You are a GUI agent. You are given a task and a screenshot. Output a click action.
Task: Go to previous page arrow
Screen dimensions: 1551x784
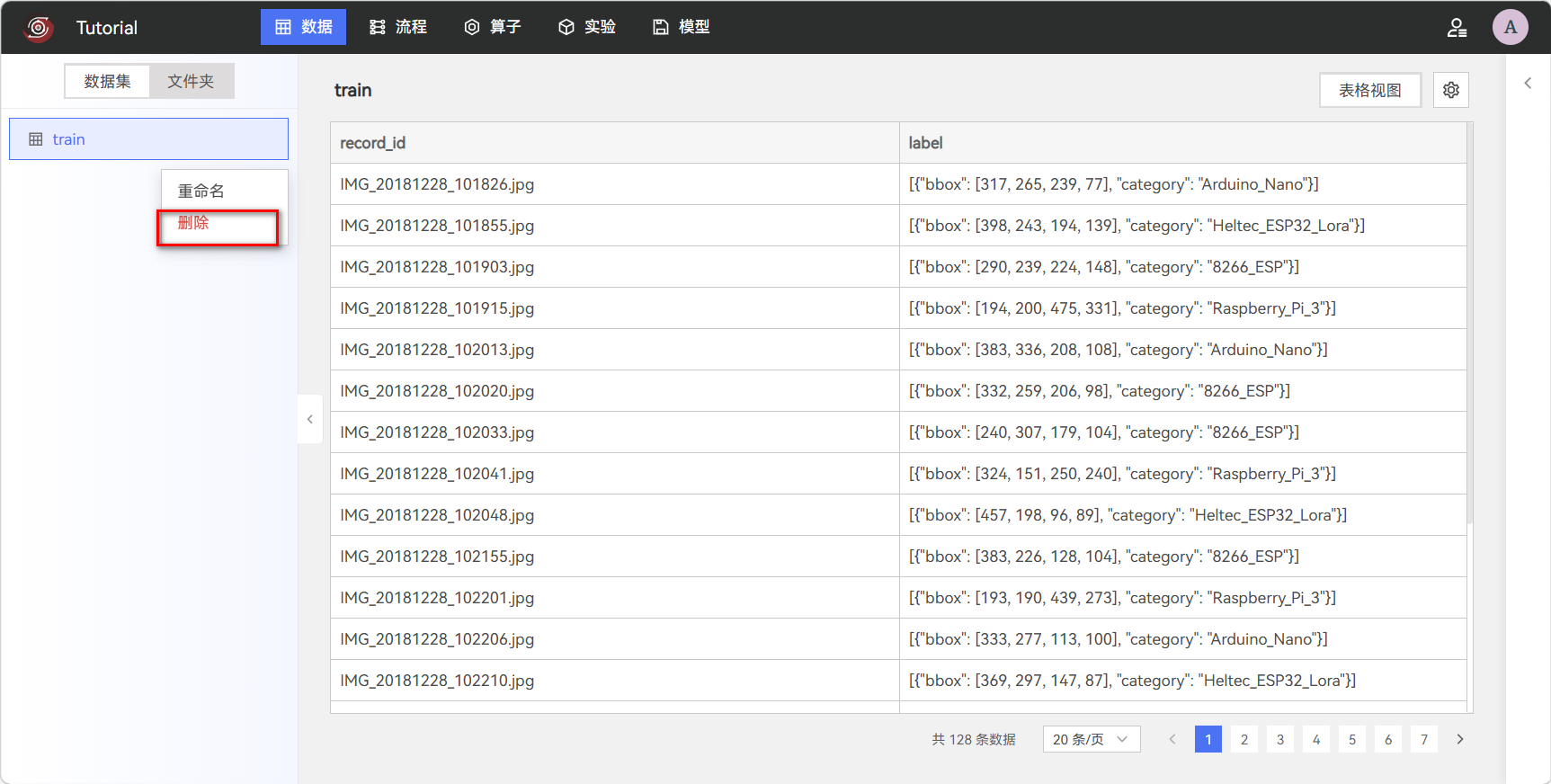1172,739
